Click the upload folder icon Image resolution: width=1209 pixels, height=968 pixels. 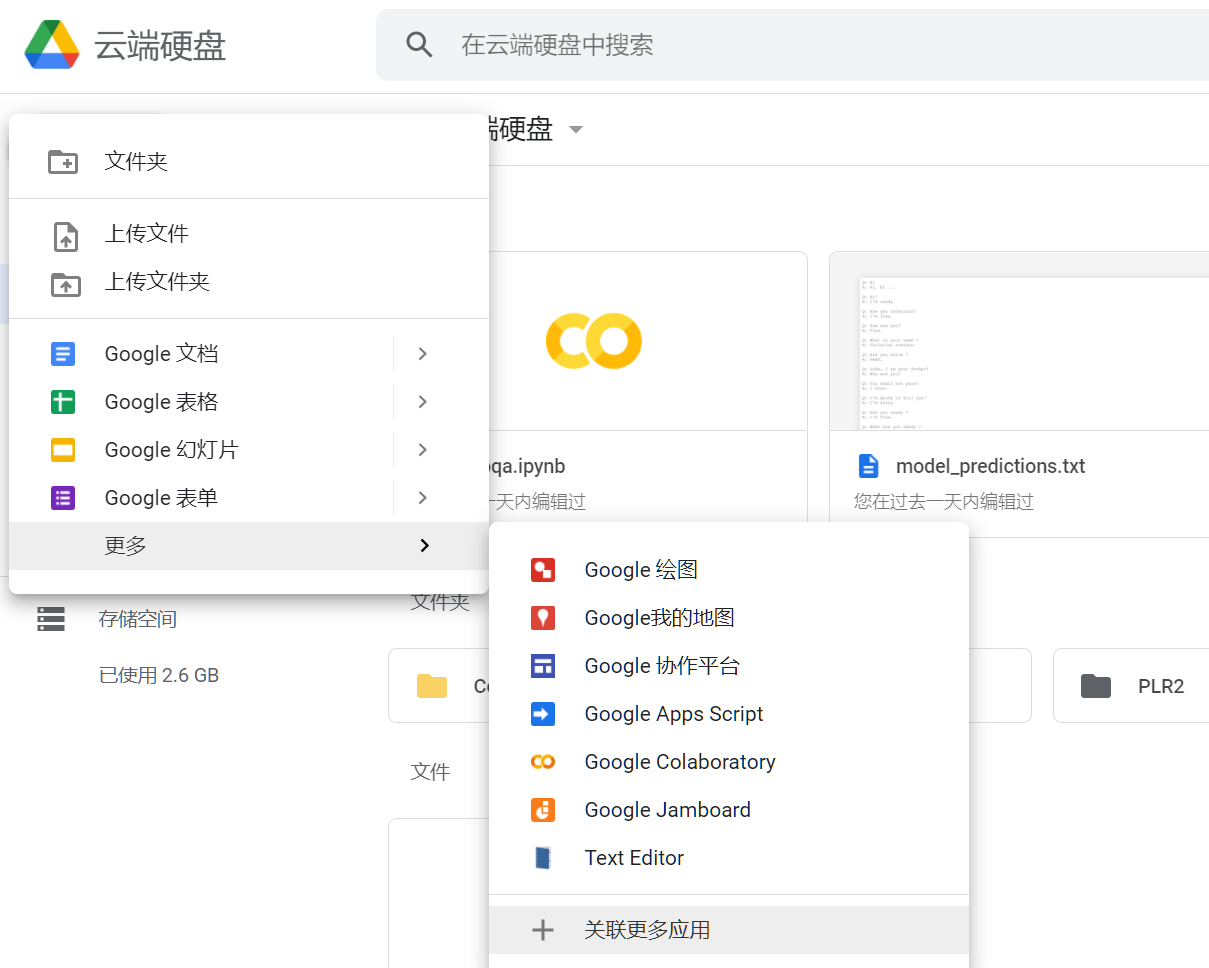(65, 284)
